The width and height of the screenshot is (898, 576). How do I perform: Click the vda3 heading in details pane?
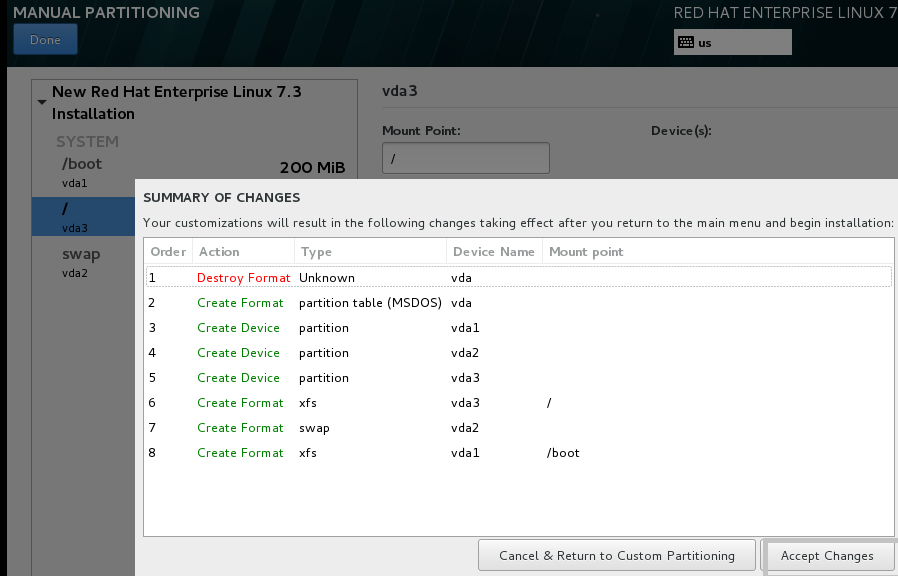[x=400, y=91]
